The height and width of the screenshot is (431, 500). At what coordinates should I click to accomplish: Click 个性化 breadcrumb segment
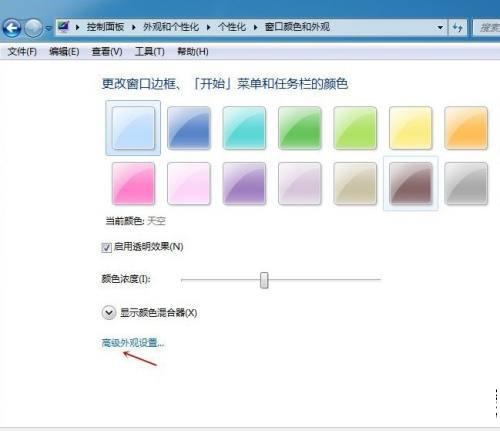click(x=232, y=27)
